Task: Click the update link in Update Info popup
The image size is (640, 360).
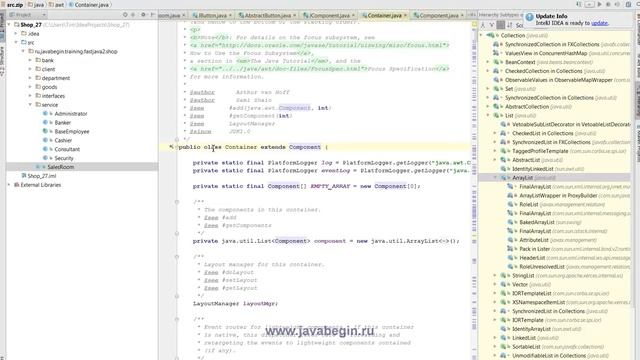Action: [599, 23]
